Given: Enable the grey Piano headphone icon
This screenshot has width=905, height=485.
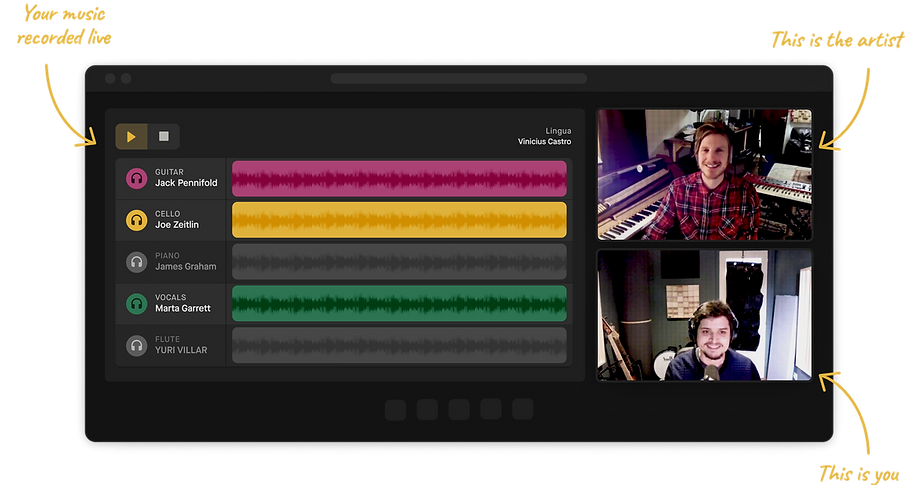Looking at the screenshot, I should pyautogui.click(x=137, y=262).
